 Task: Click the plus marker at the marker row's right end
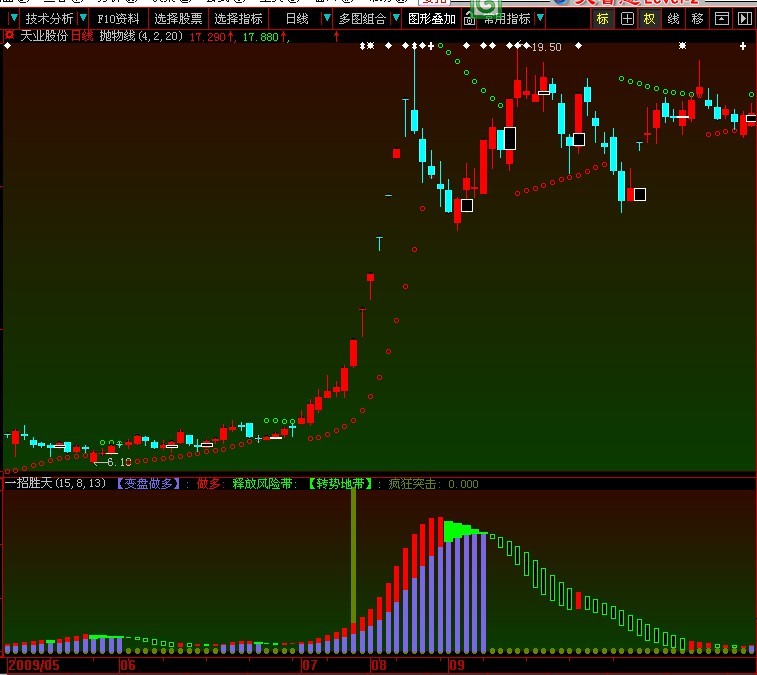[x=743, y=46]
